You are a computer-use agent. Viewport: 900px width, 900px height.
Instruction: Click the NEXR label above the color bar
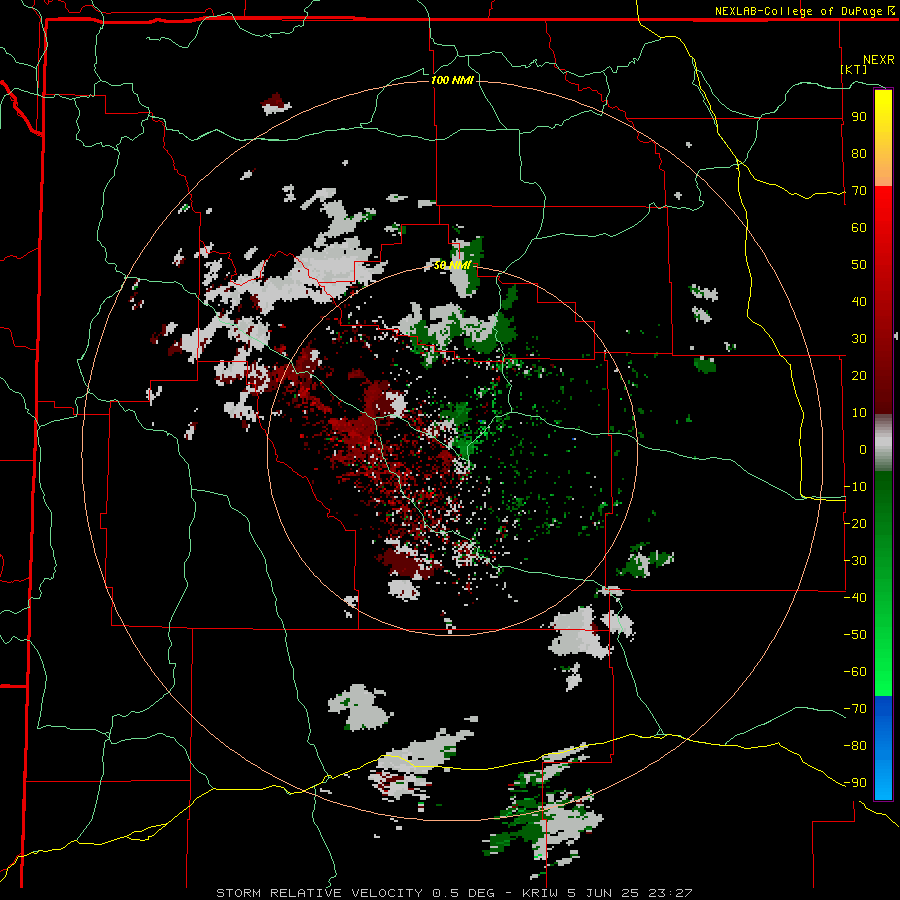tap(879, 60)
